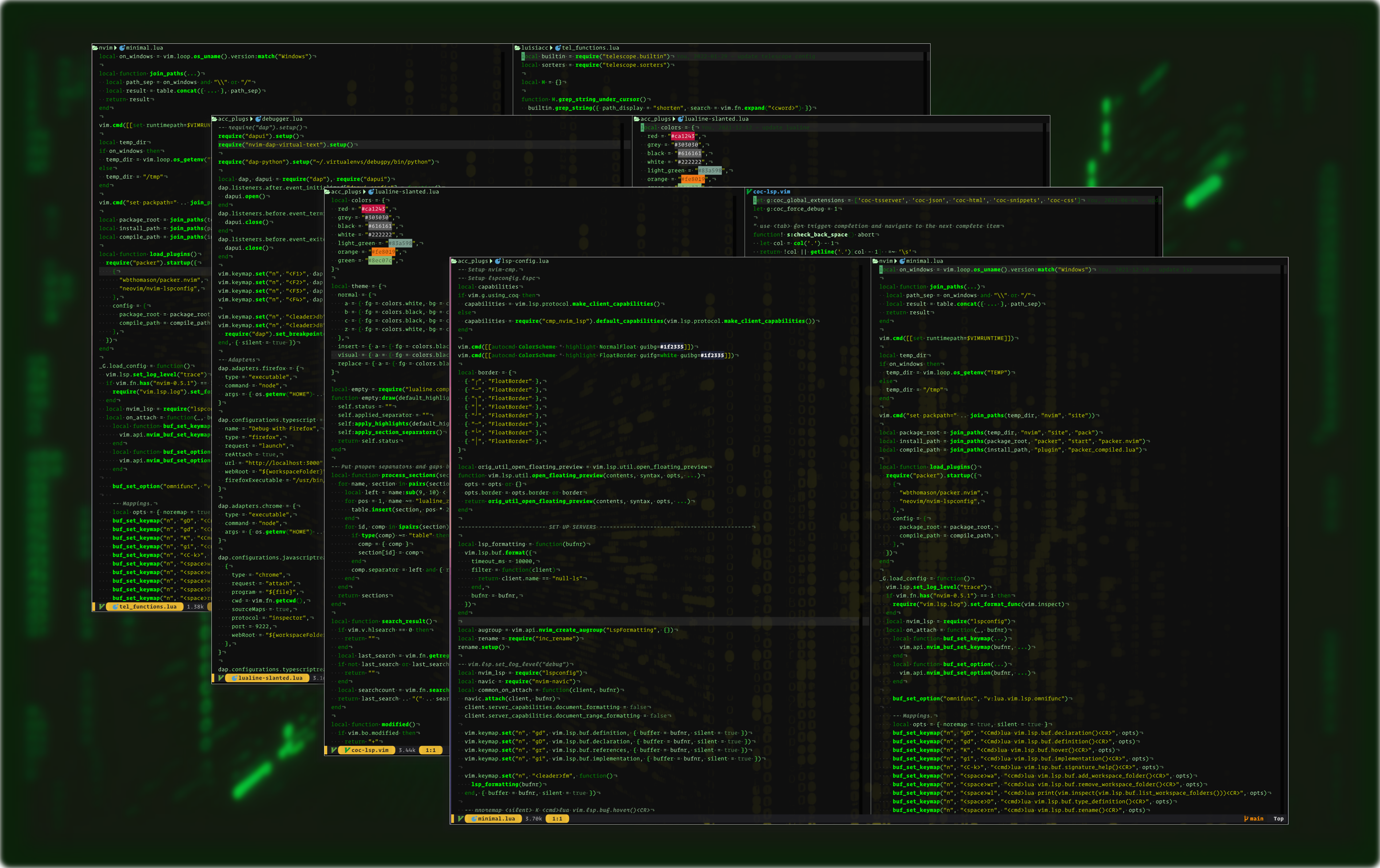Click the 3.70k file size indicator
The image size is (1380, 868).
[x=533, y=819]
